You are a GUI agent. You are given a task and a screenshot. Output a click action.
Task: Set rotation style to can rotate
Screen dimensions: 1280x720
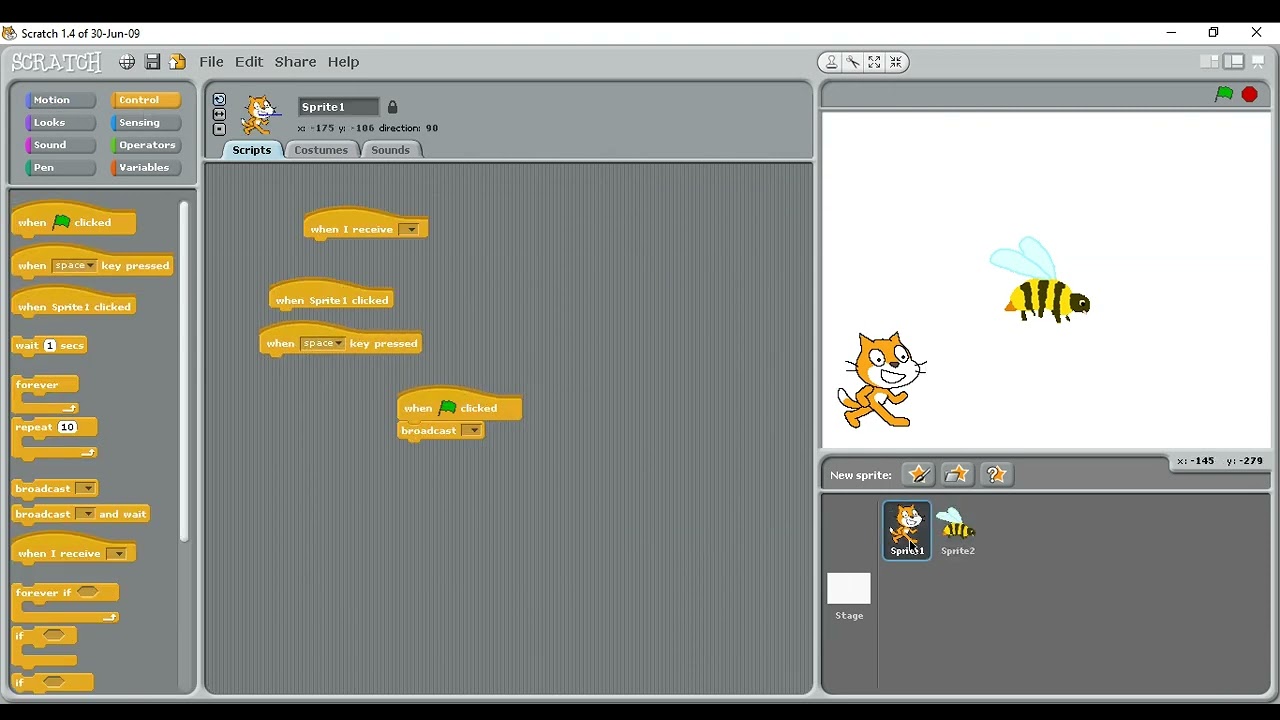pos(219,100)
